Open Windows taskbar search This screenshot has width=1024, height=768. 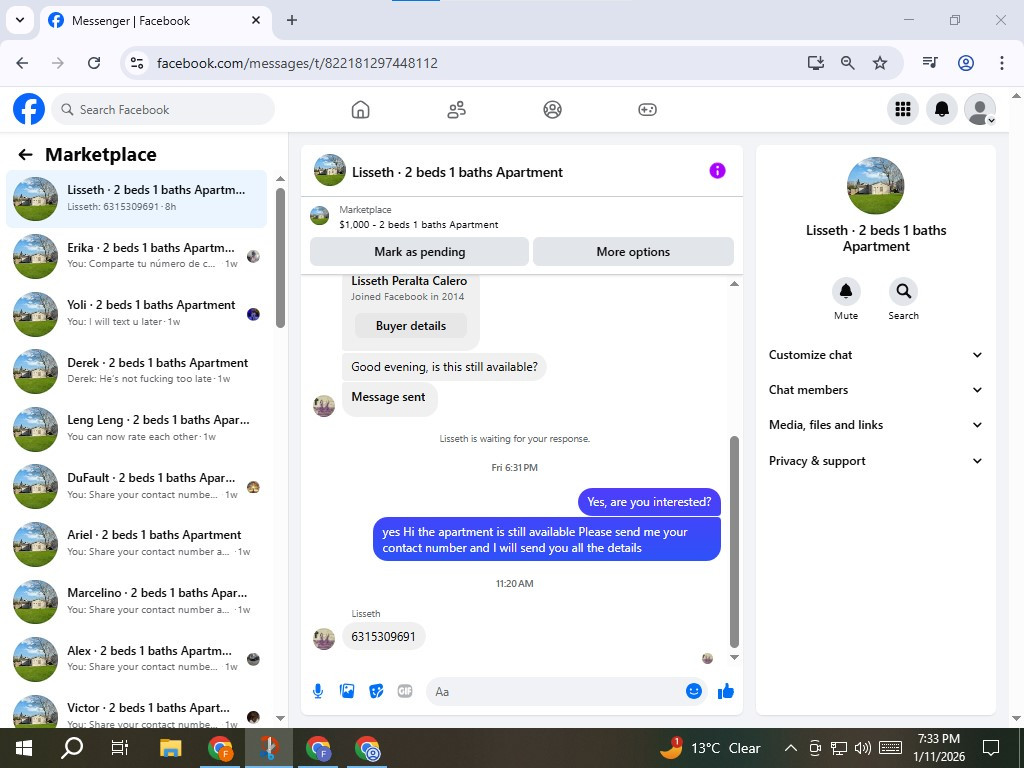click(72, 748)
